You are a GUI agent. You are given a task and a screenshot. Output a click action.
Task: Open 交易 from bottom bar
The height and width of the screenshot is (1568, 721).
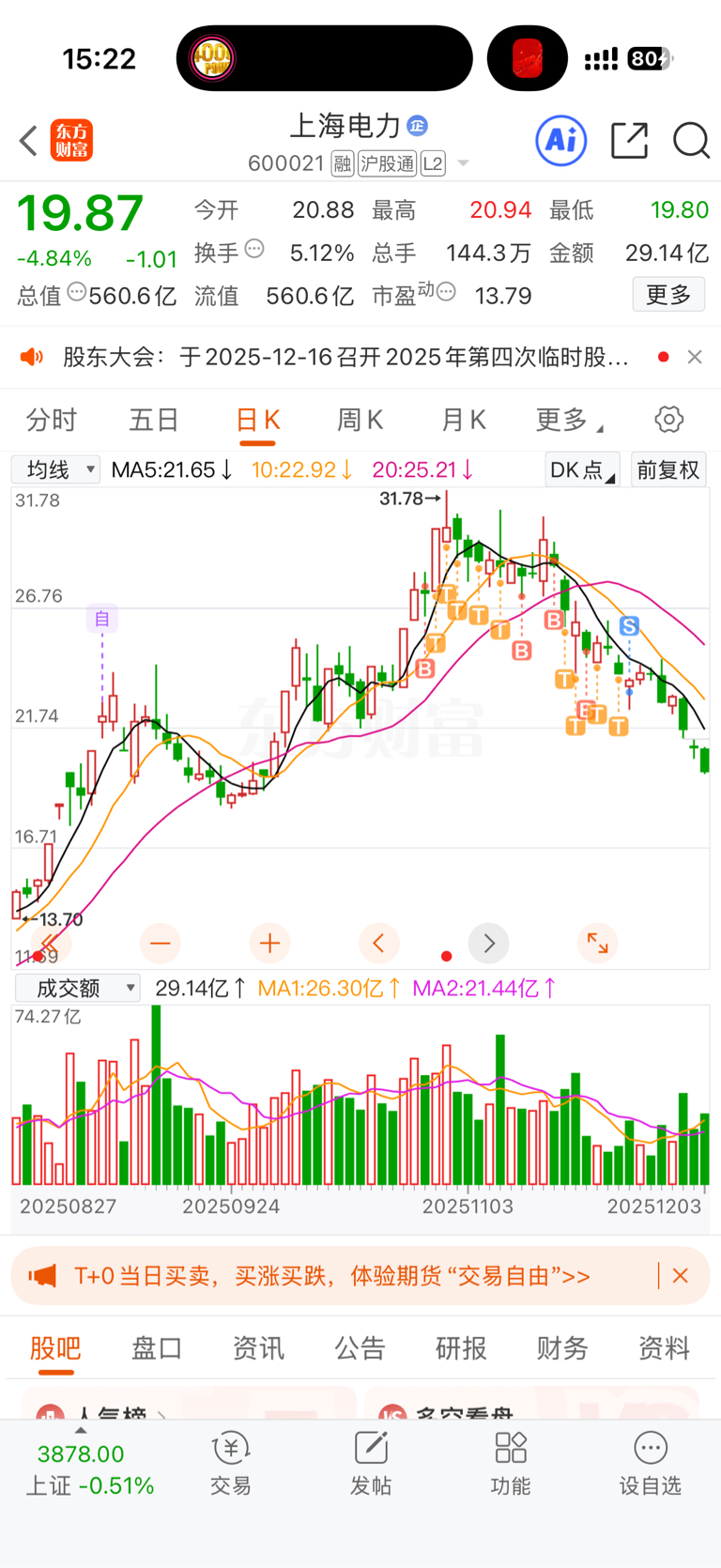tap(230, 1465)
